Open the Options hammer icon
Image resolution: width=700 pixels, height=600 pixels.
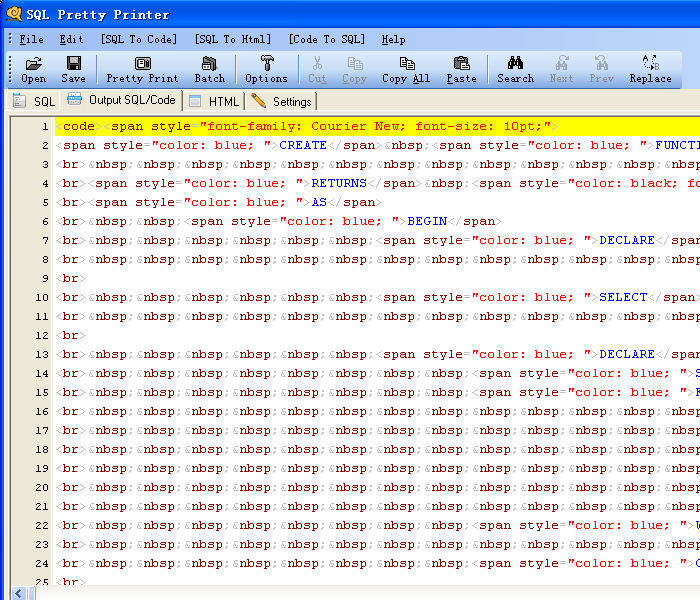pos(266,69)
